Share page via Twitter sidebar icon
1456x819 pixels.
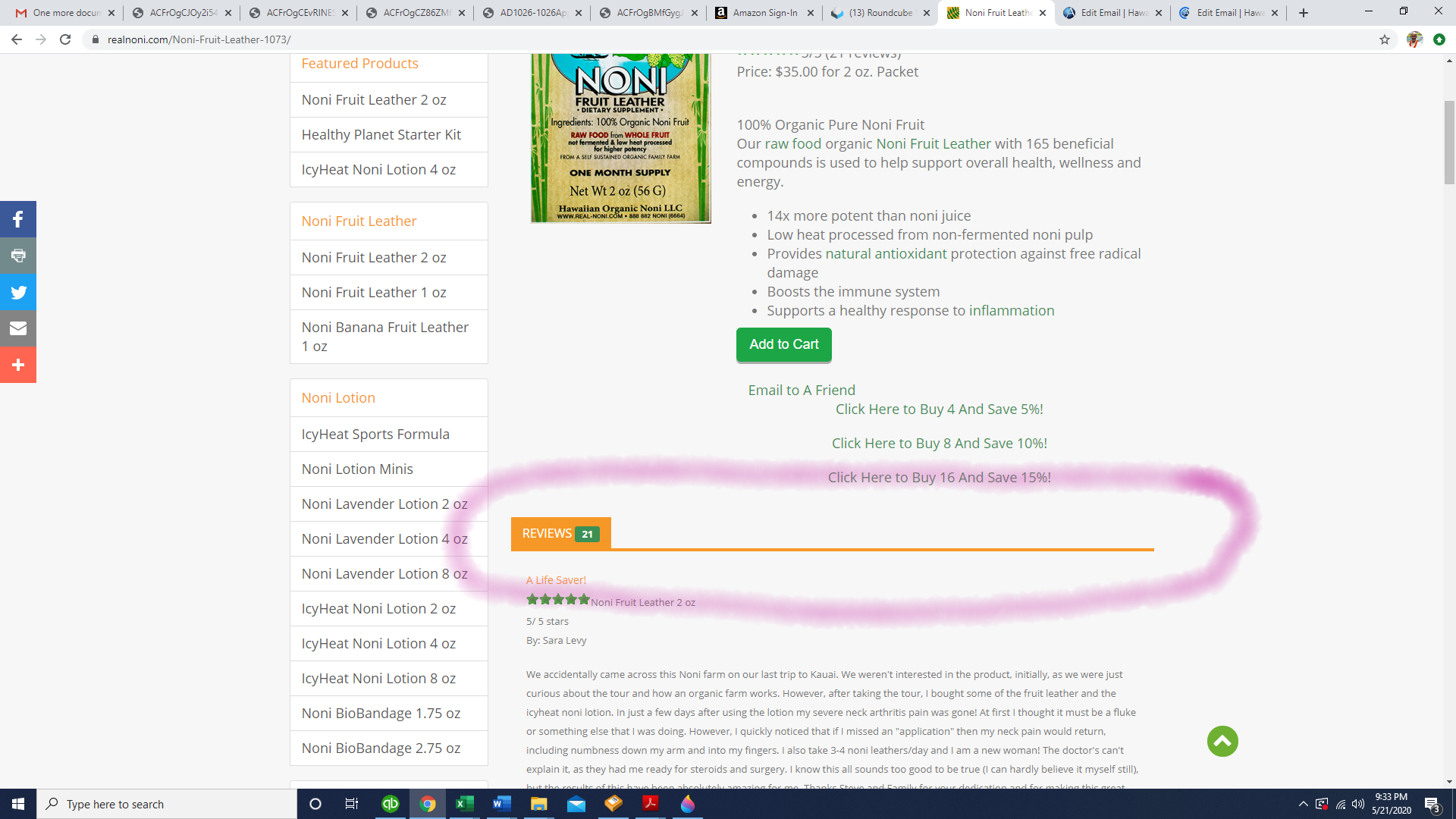point(18,293)
